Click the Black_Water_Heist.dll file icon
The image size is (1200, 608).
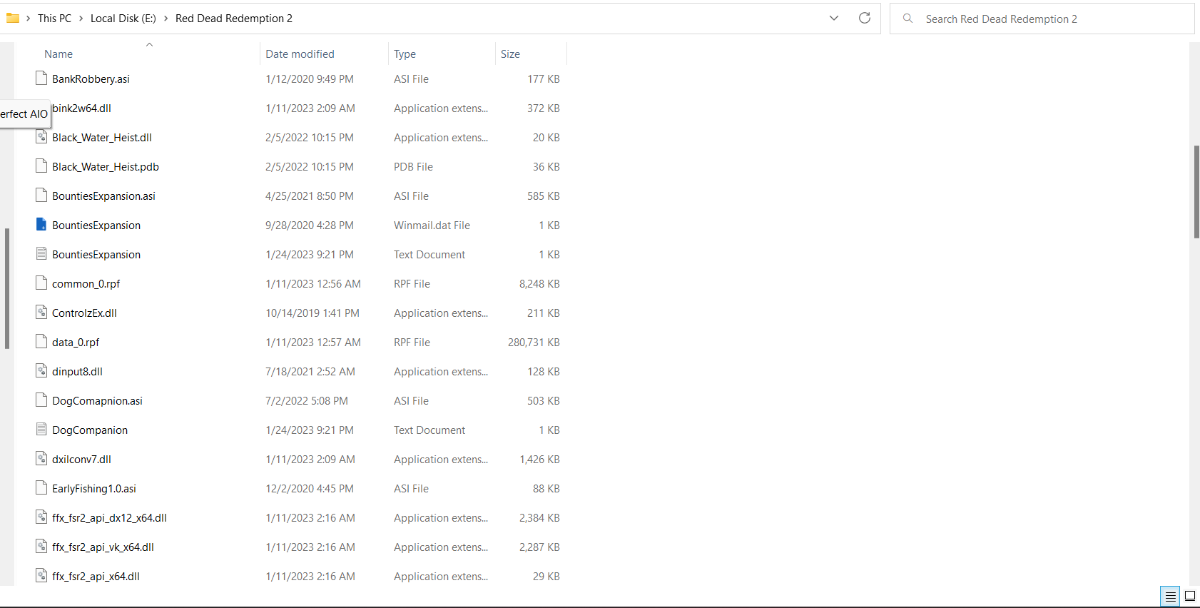[41, 137]
